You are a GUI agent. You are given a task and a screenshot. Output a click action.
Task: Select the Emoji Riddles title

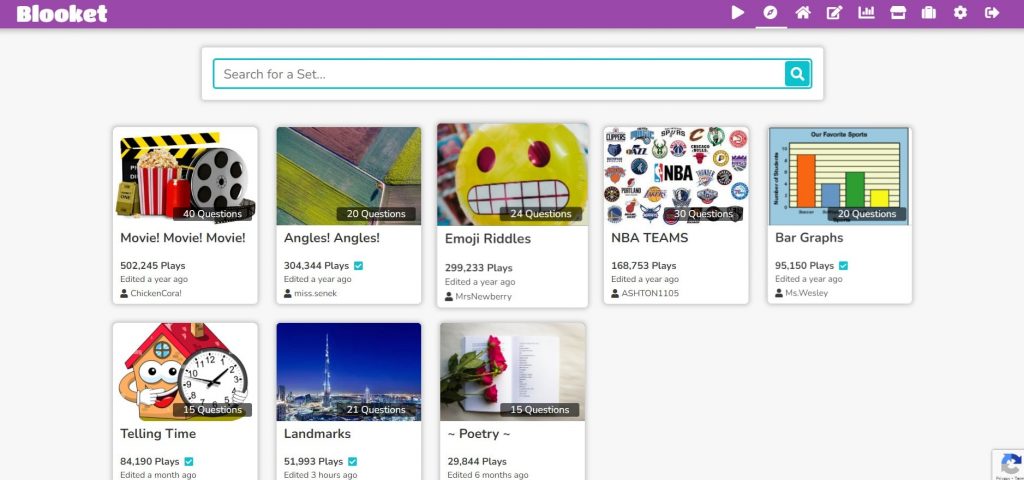488,239
